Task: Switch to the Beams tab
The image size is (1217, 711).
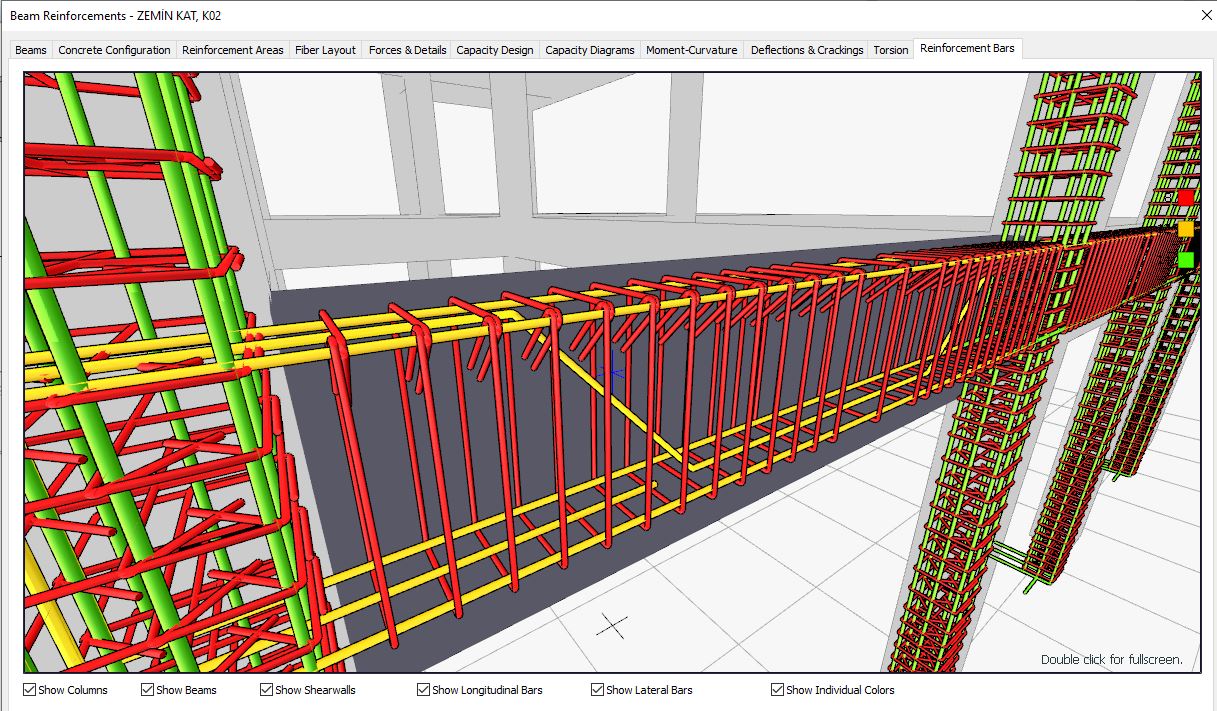Action: coord(30,49)
